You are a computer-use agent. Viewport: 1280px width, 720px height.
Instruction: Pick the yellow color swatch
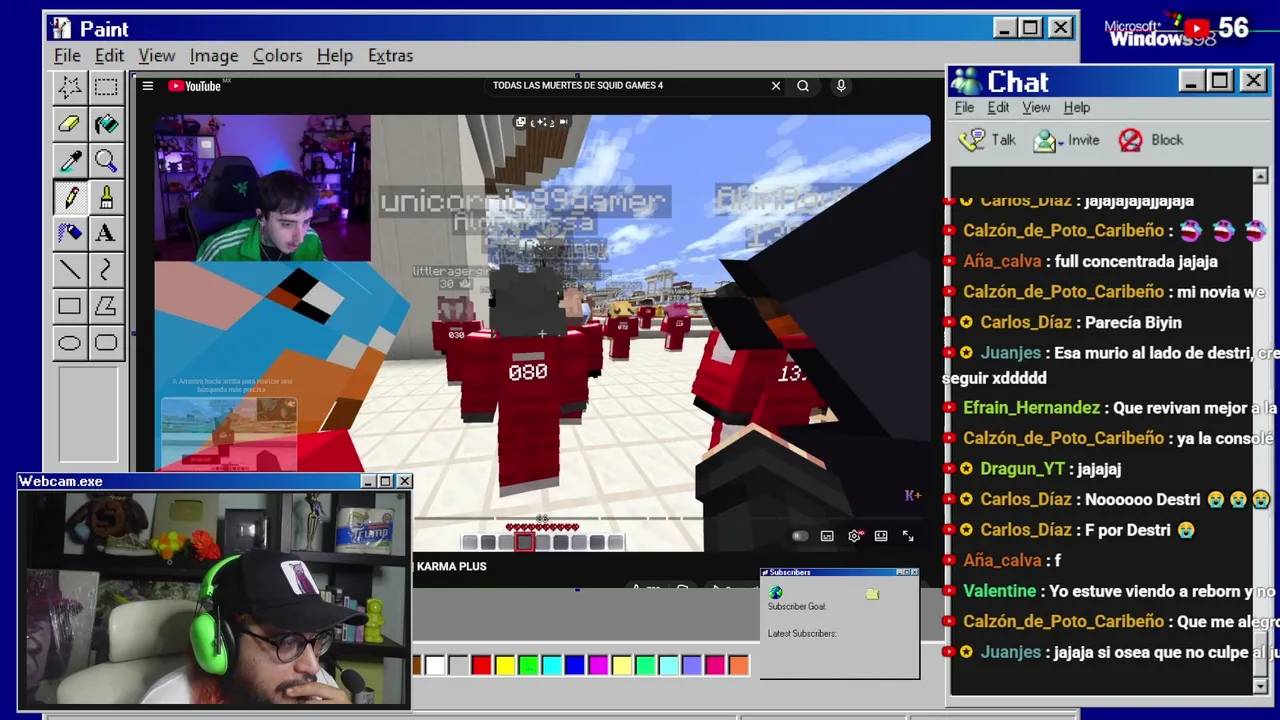point(505,665)
